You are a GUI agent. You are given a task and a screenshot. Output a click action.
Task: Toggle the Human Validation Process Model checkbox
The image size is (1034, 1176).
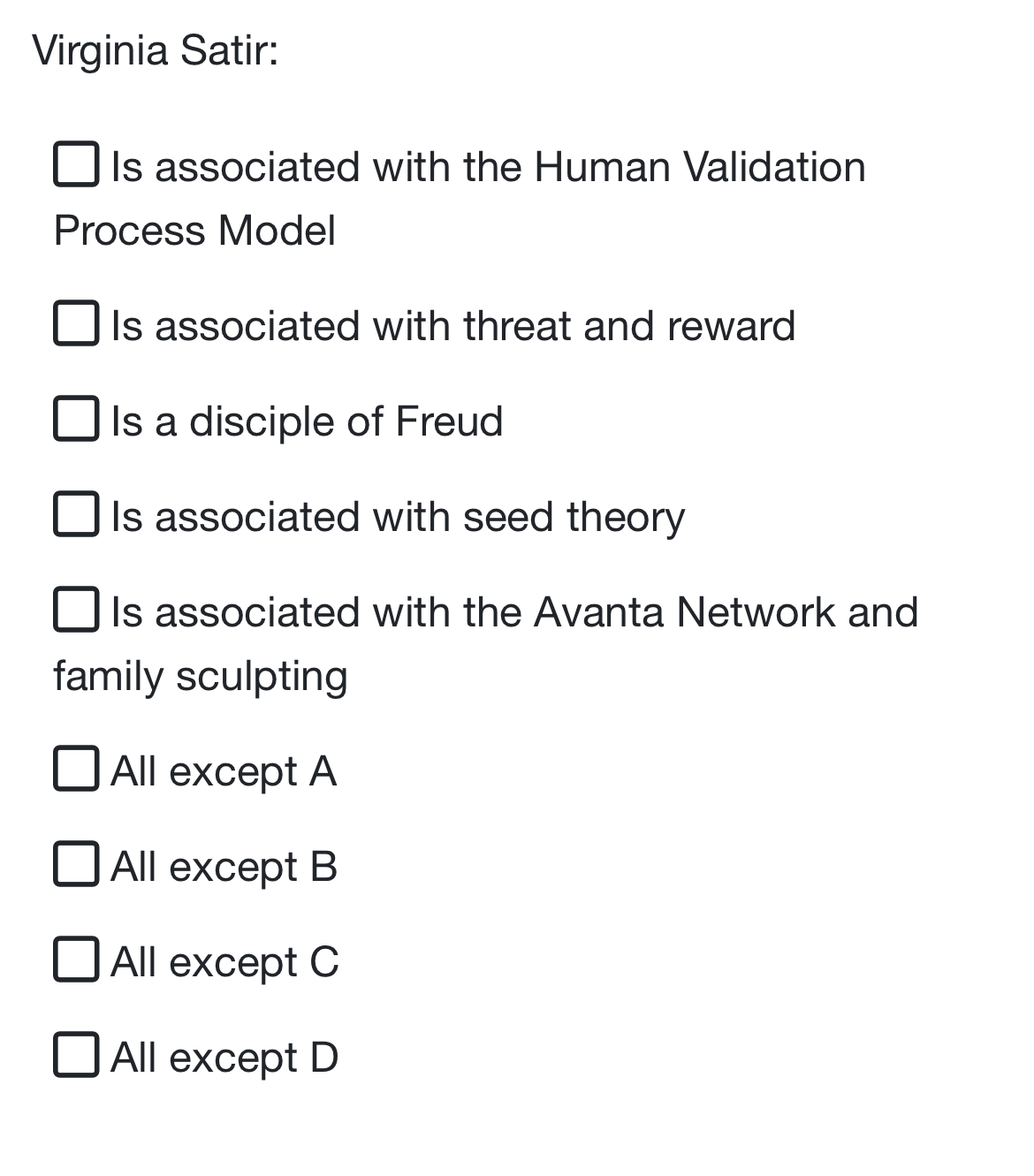click(77, 164)
